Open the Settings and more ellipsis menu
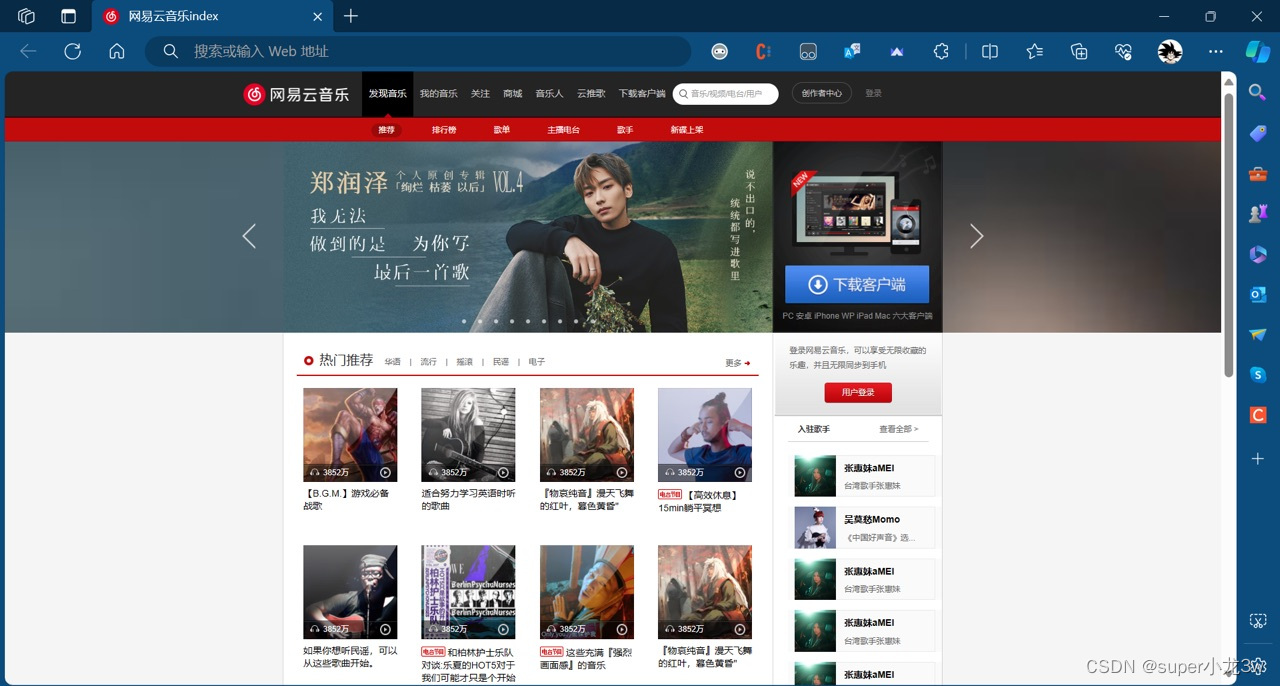Screen dimensions: 1280x686 (1215, 51)
